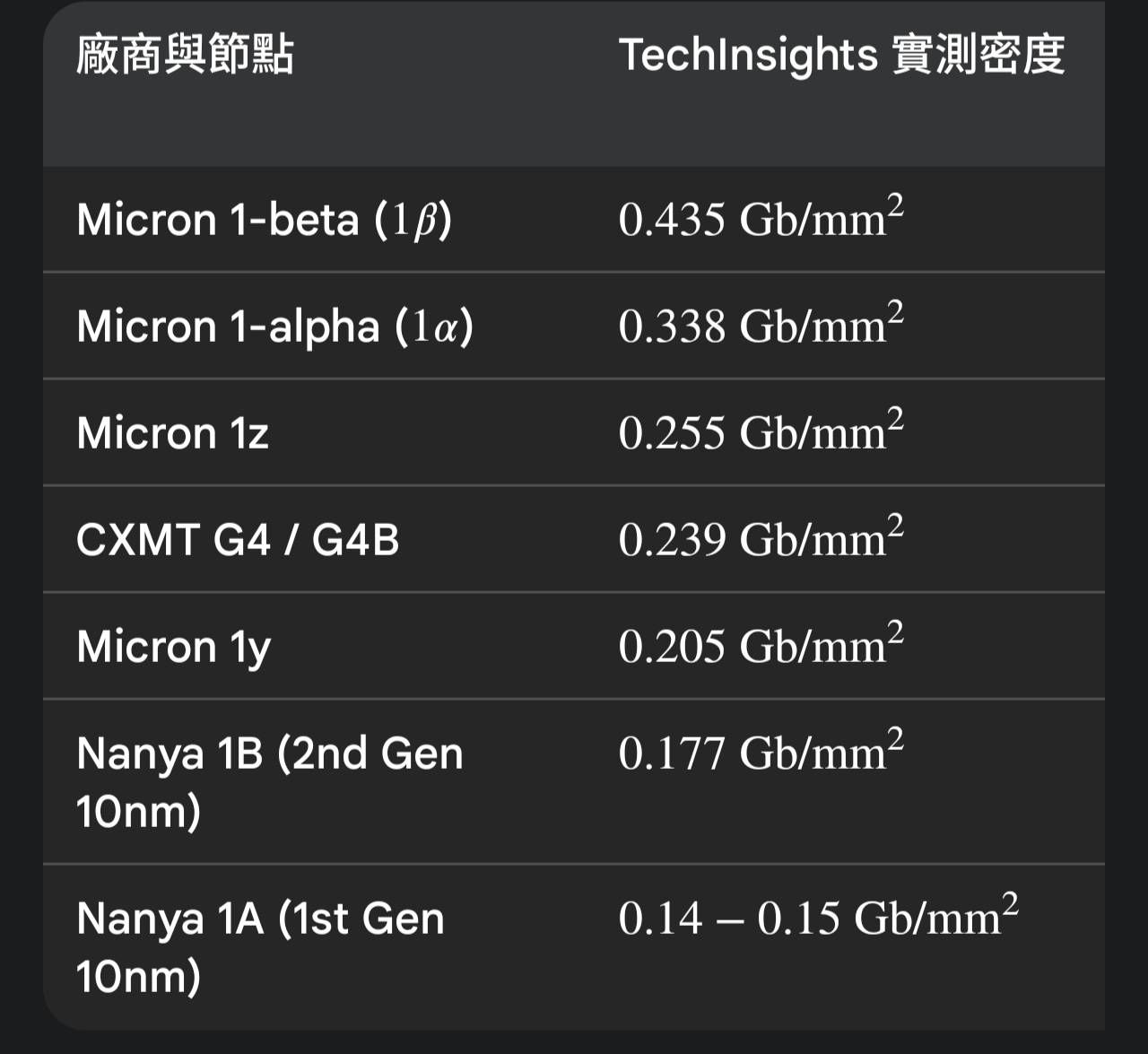Screen dimensions: 1148x1054
Task: Select the CXMT G4 / G4B cell
Action: (x=238, y=540)
